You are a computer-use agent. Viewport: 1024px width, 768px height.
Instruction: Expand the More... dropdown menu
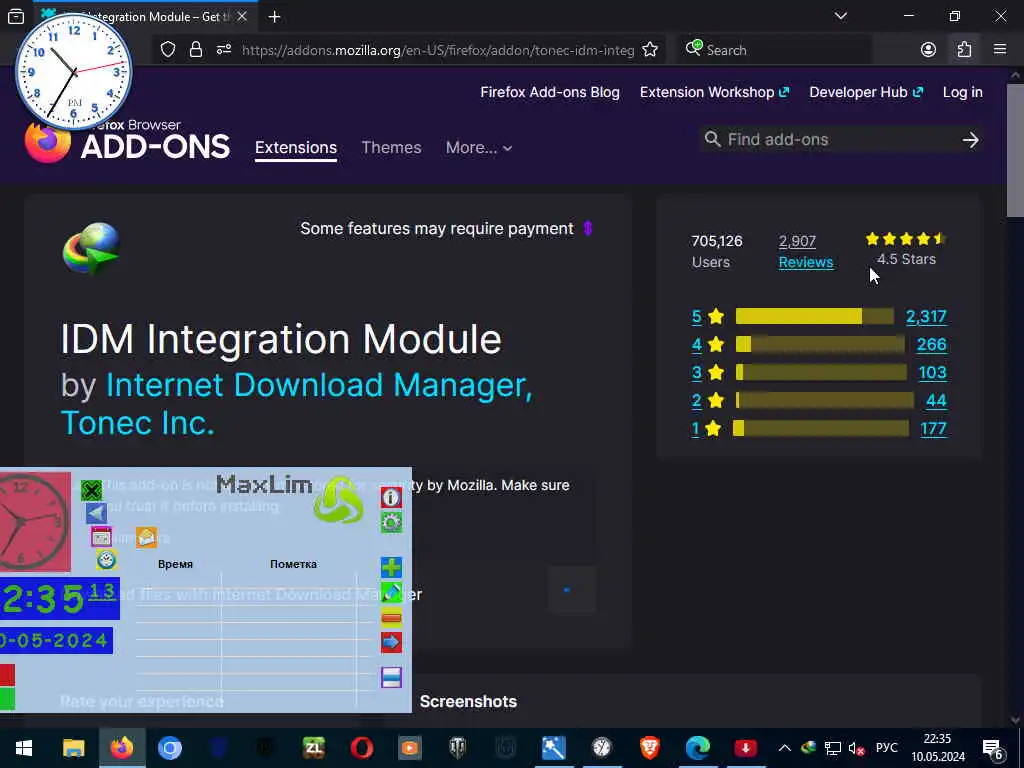pyautogui.click(x=479, y=148)
